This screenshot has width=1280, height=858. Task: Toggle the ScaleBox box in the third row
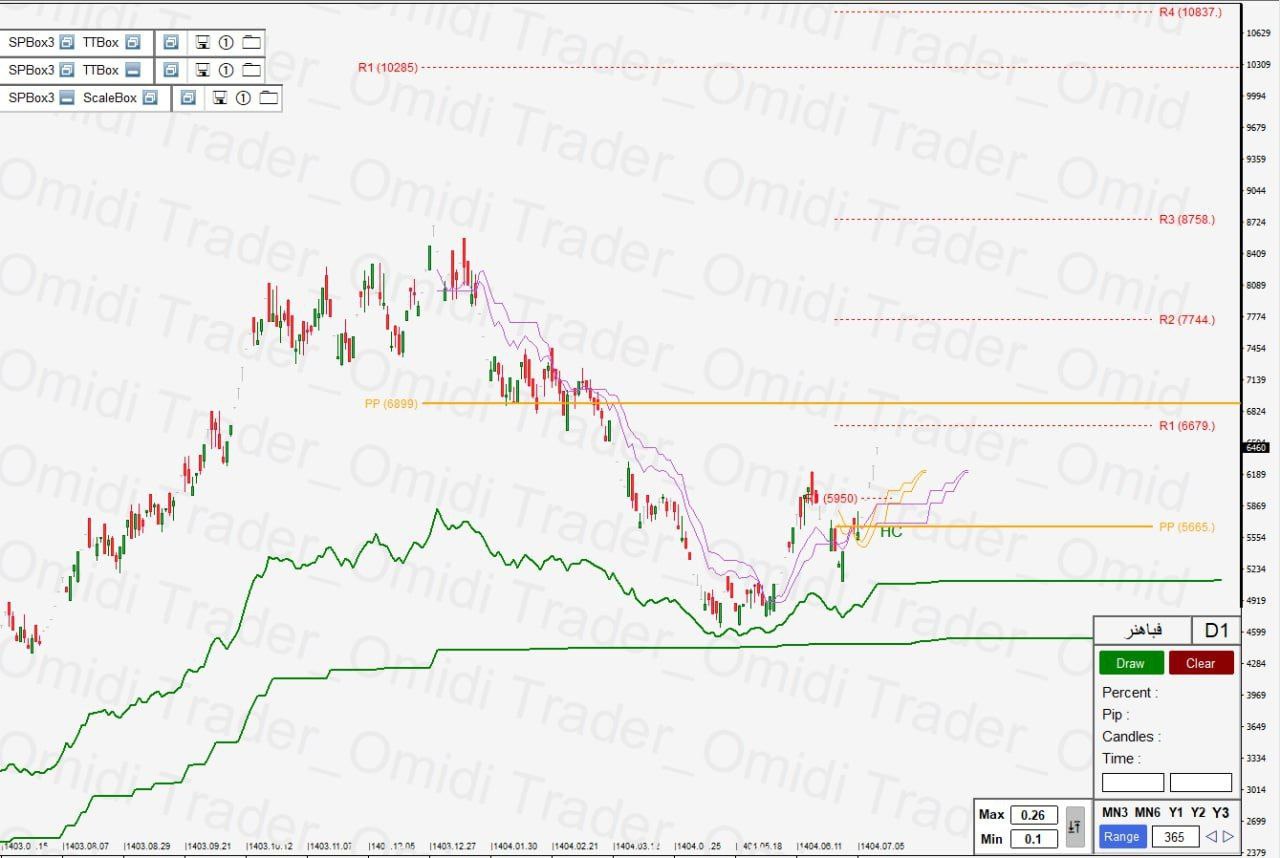(150, 98)
